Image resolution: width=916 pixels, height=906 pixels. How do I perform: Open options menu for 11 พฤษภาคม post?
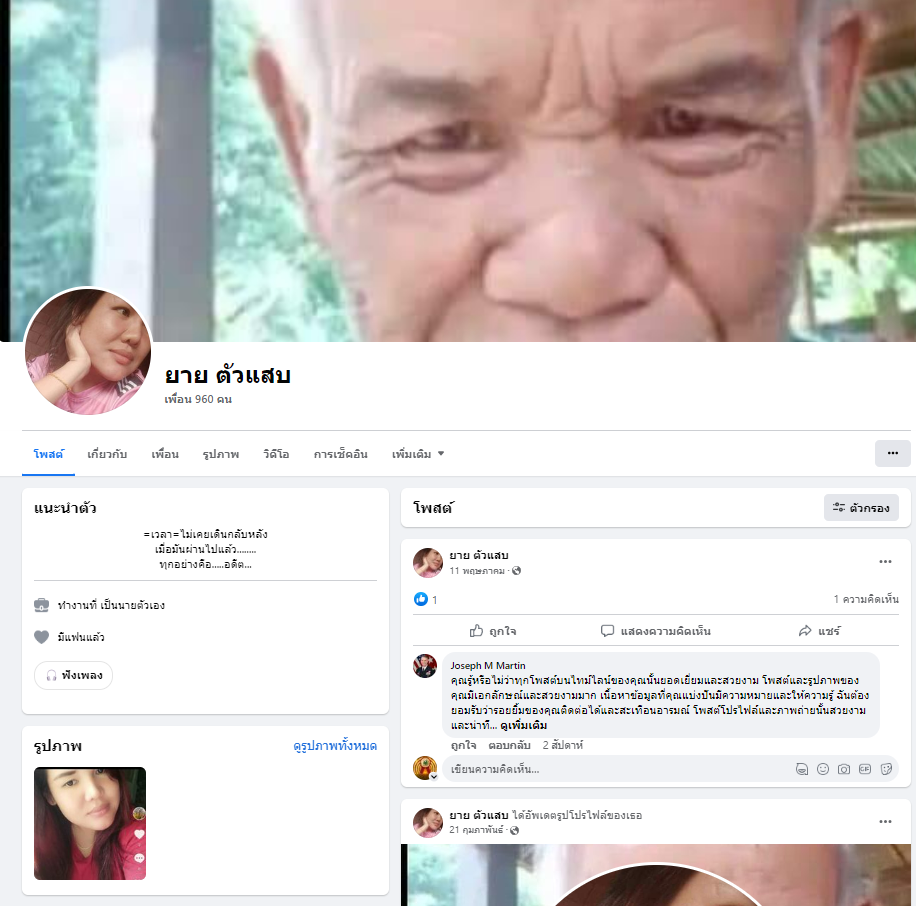885,561
